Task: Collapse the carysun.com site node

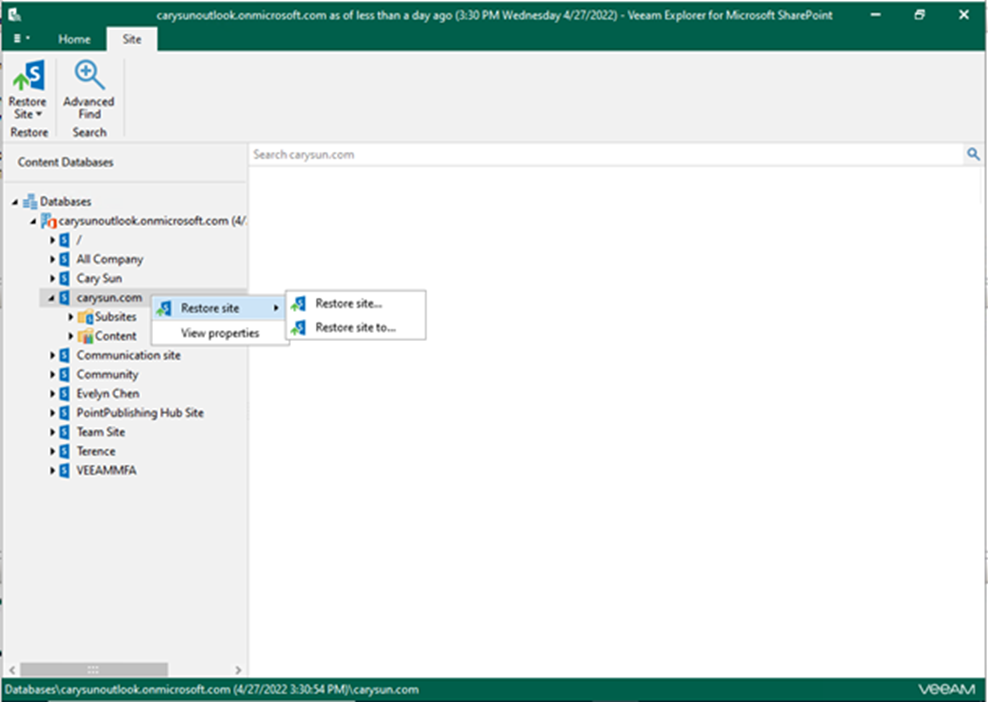Action: click(52, 298)
